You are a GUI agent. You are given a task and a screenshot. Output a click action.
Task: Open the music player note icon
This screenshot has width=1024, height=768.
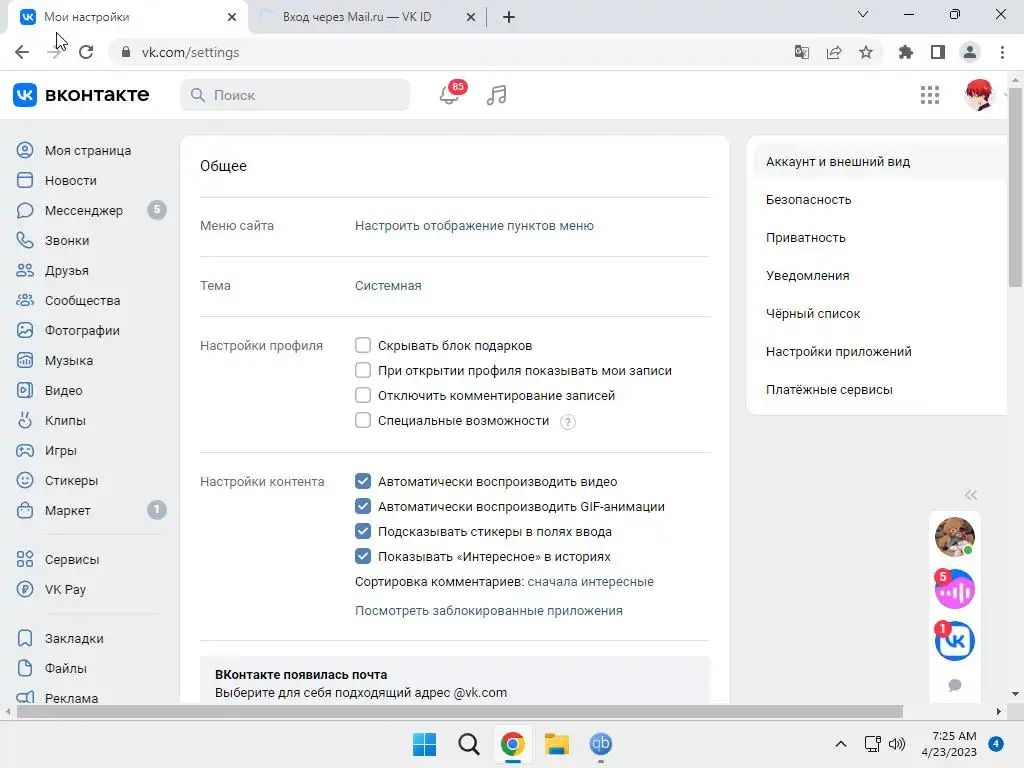click(x=496, y=95)
